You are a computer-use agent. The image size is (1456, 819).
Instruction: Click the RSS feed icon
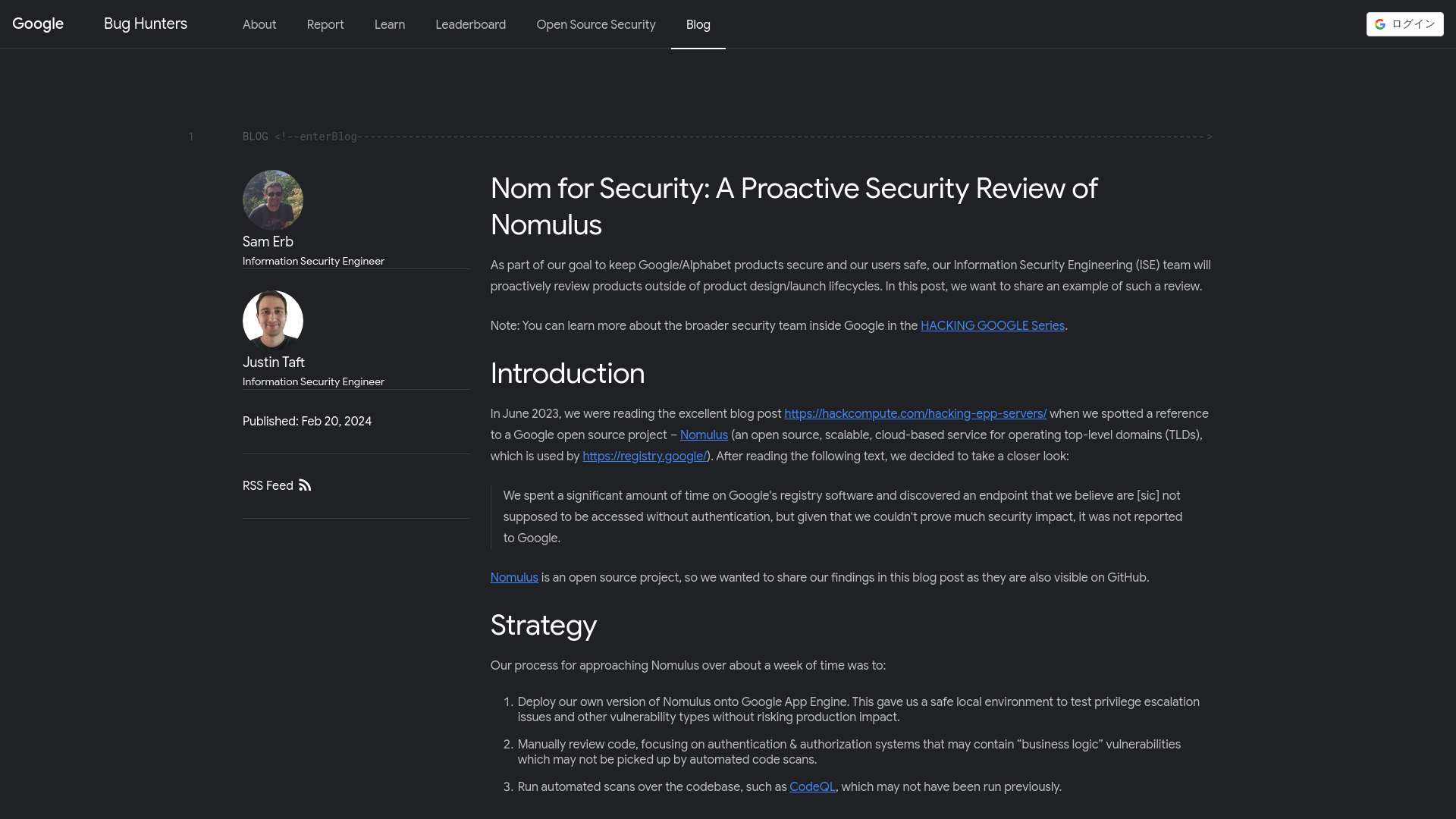305,485
